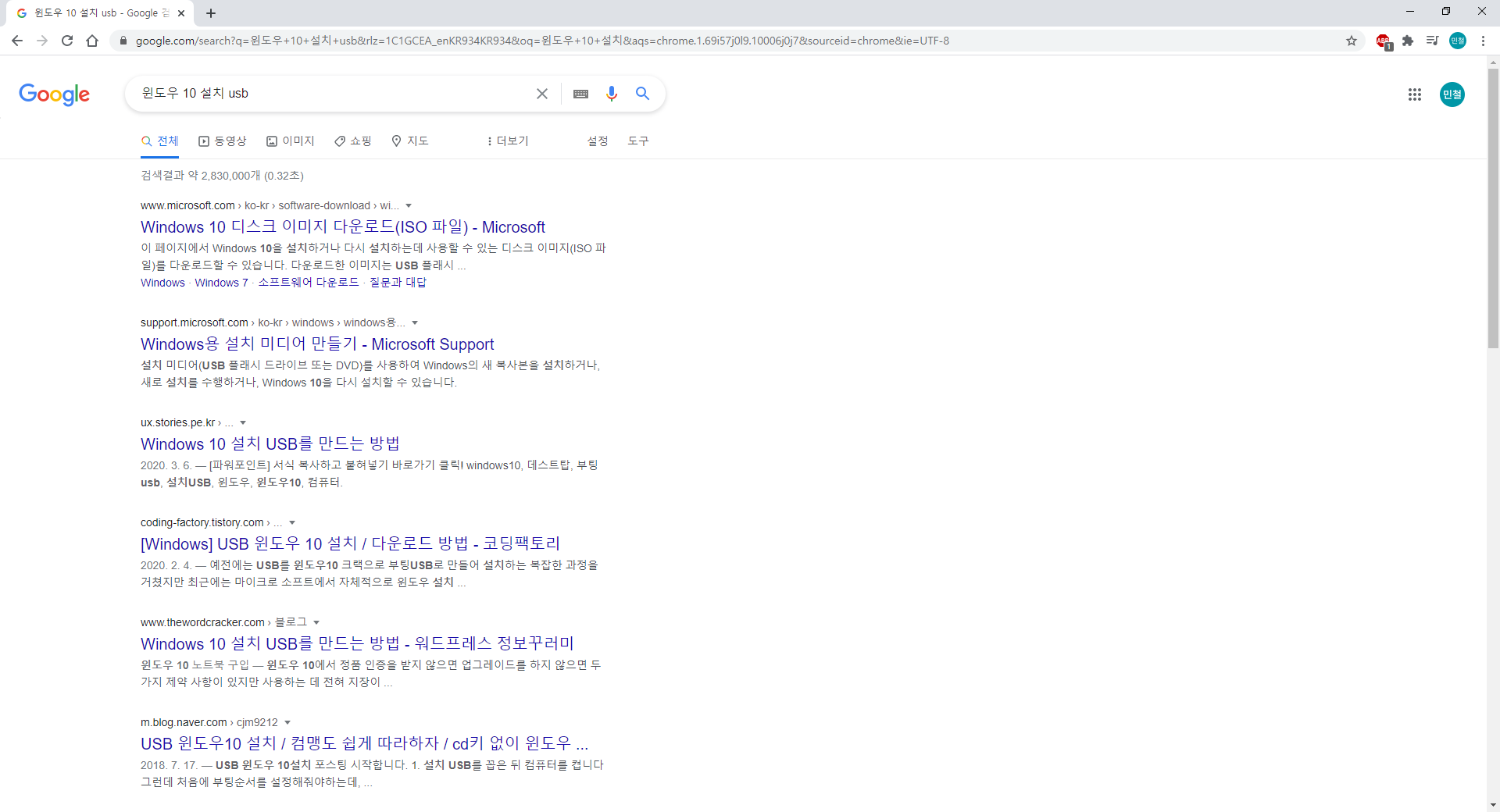The width and height of the screenshot is (1500, 812).
Task: Open a new browser tab
Action: (x=211, y=13)
